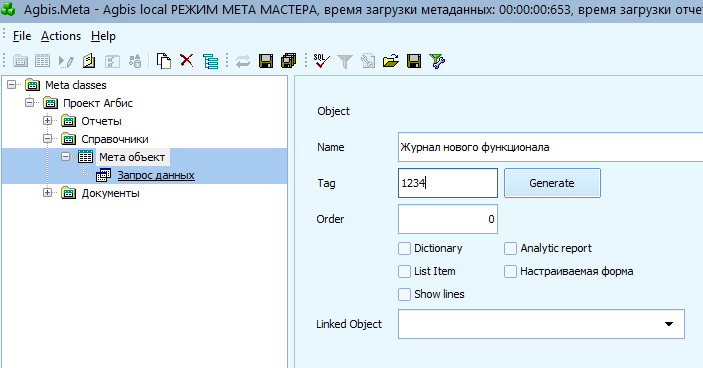The height and width of the screenshot is (368, 703).
Task: Click the grayed table object toolbar icon
Action: [43, 61]
